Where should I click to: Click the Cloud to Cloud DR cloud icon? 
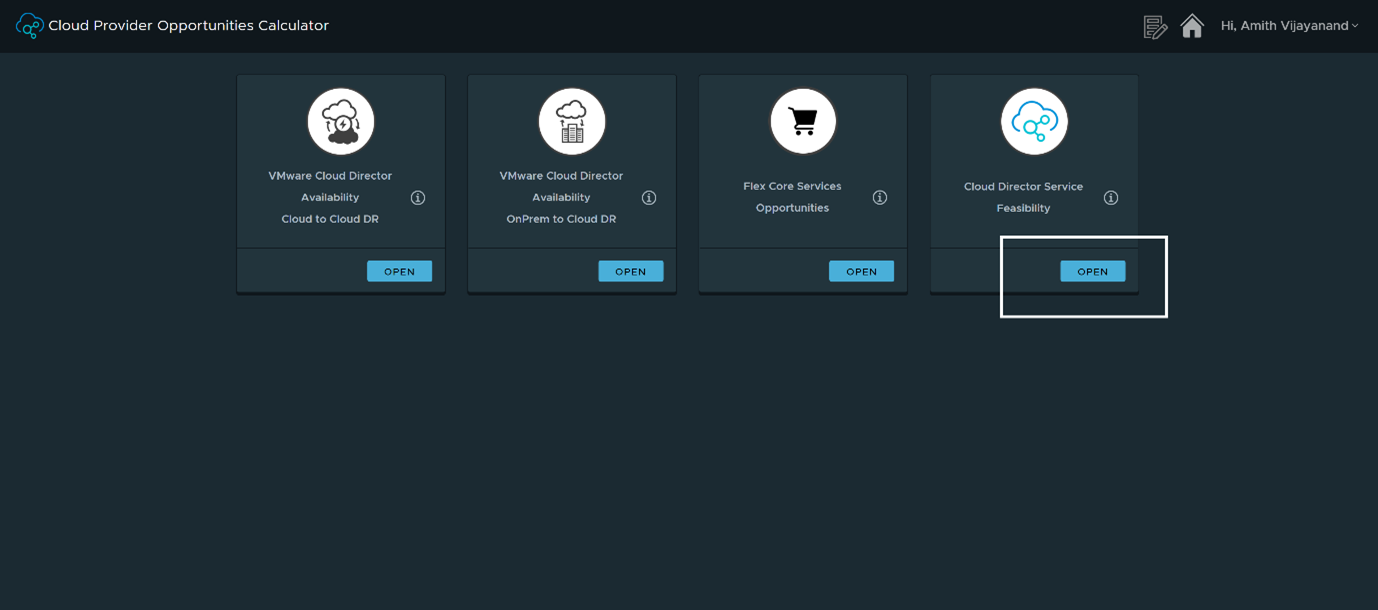[x=341, y=122]
